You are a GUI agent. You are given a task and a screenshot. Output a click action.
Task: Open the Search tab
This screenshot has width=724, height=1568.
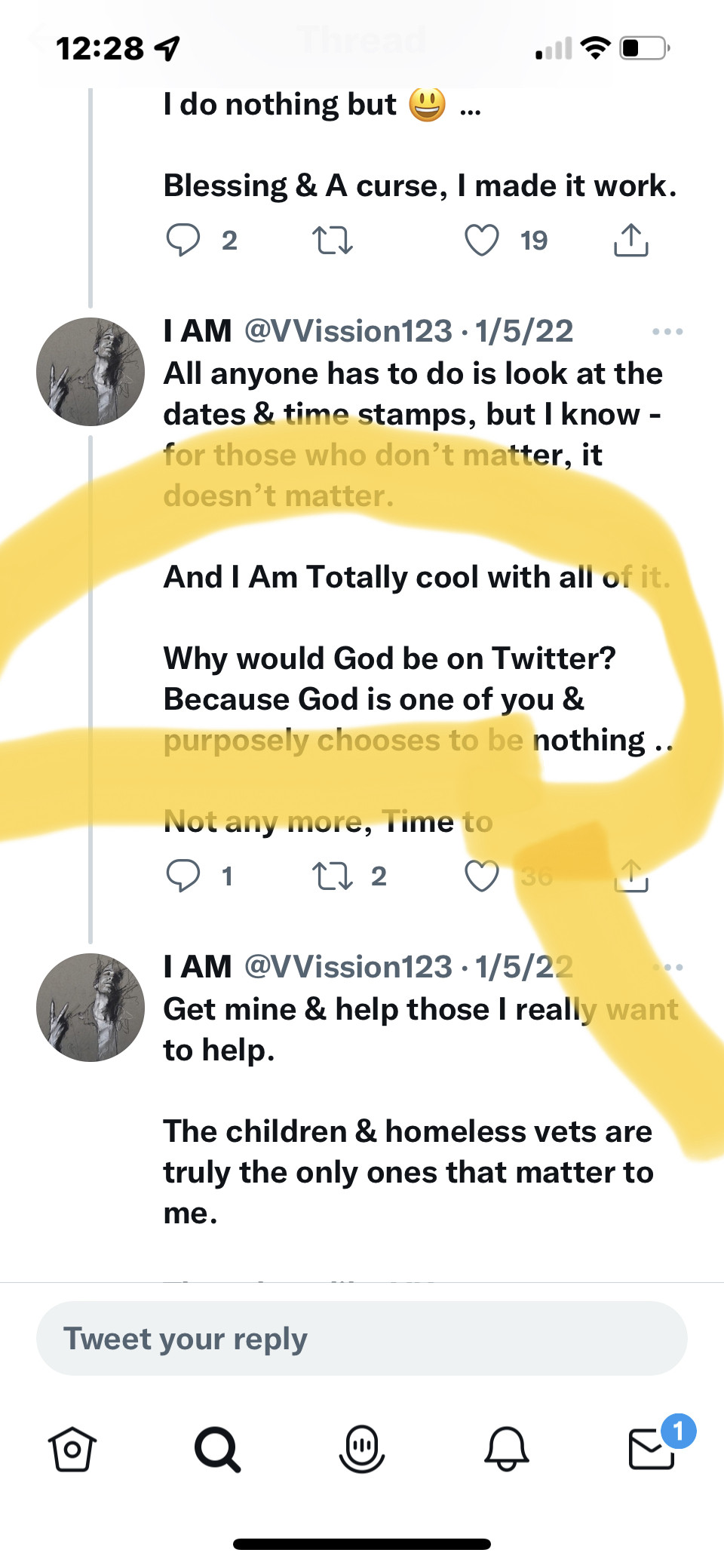coord(217,1449)
